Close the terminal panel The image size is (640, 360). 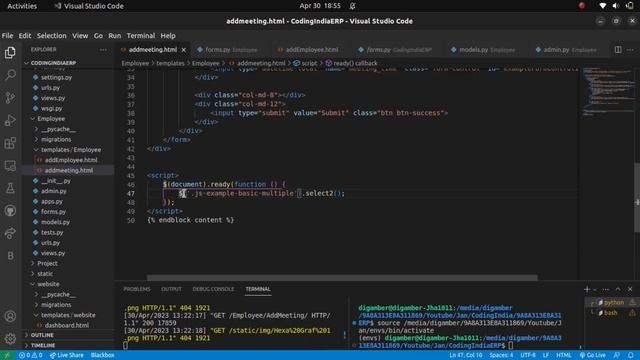click(x=630, y=289)
